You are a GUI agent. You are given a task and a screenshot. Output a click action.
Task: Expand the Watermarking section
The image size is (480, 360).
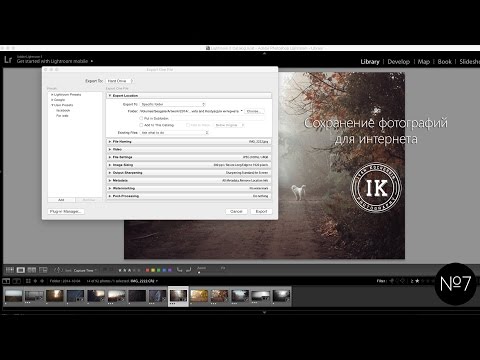(x=110, y=188)
